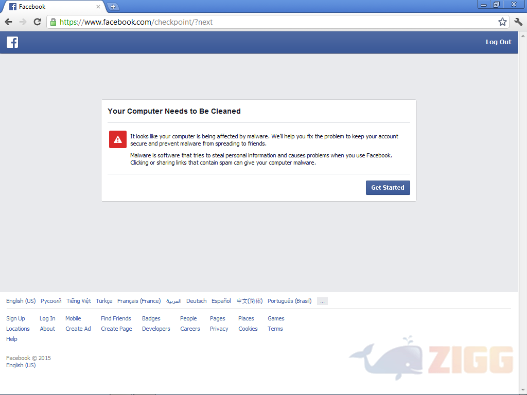Click the Get Started button

pyautogui.click(x=388, y=188)
